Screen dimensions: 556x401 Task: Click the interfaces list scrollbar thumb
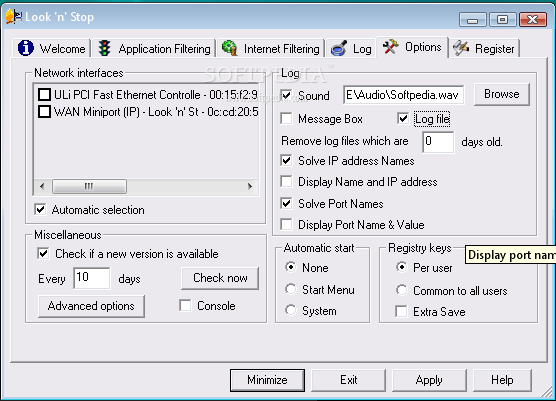coord(89,186)
